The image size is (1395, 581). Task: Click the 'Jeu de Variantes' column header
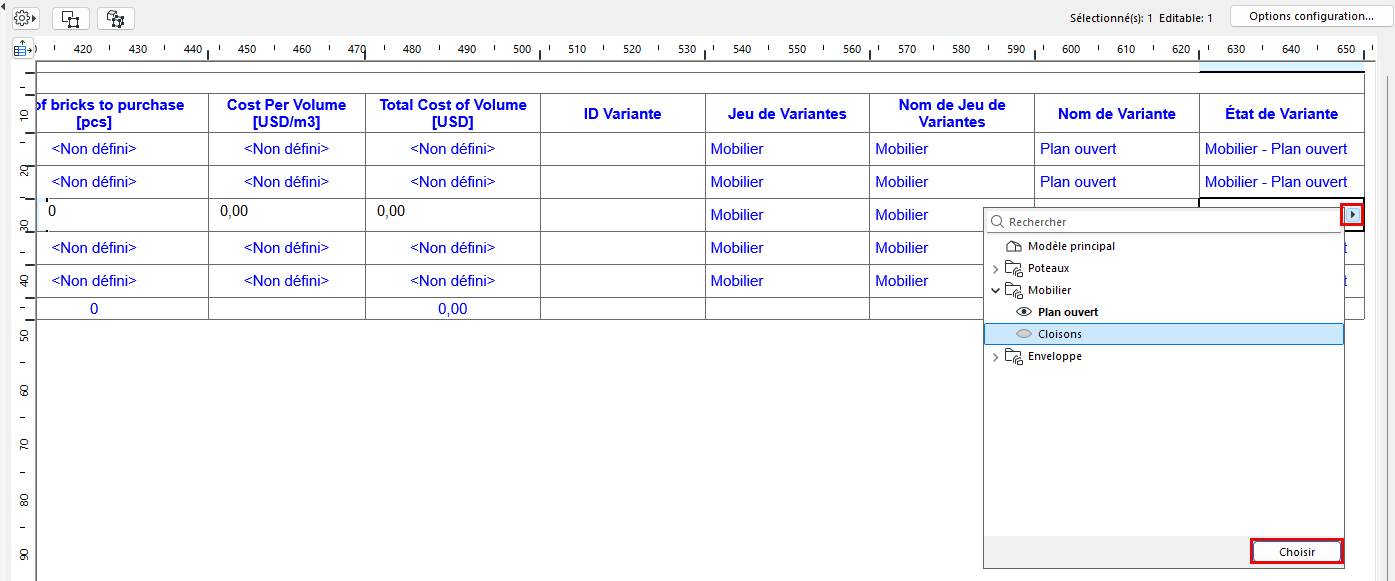click(787, 113)
